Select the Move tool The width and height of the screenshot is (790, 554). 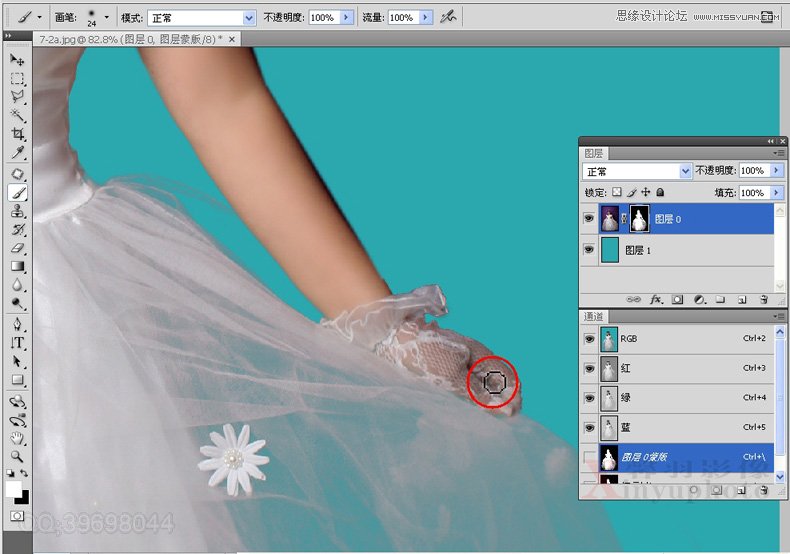click(x=18, y=60)
